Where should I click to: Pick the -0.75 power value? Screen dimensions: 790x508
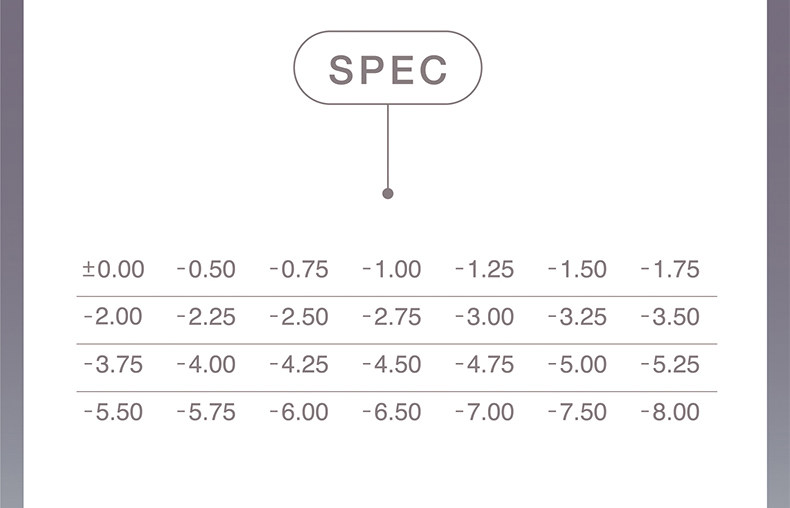pyautogui.click(x=299, y=270)
